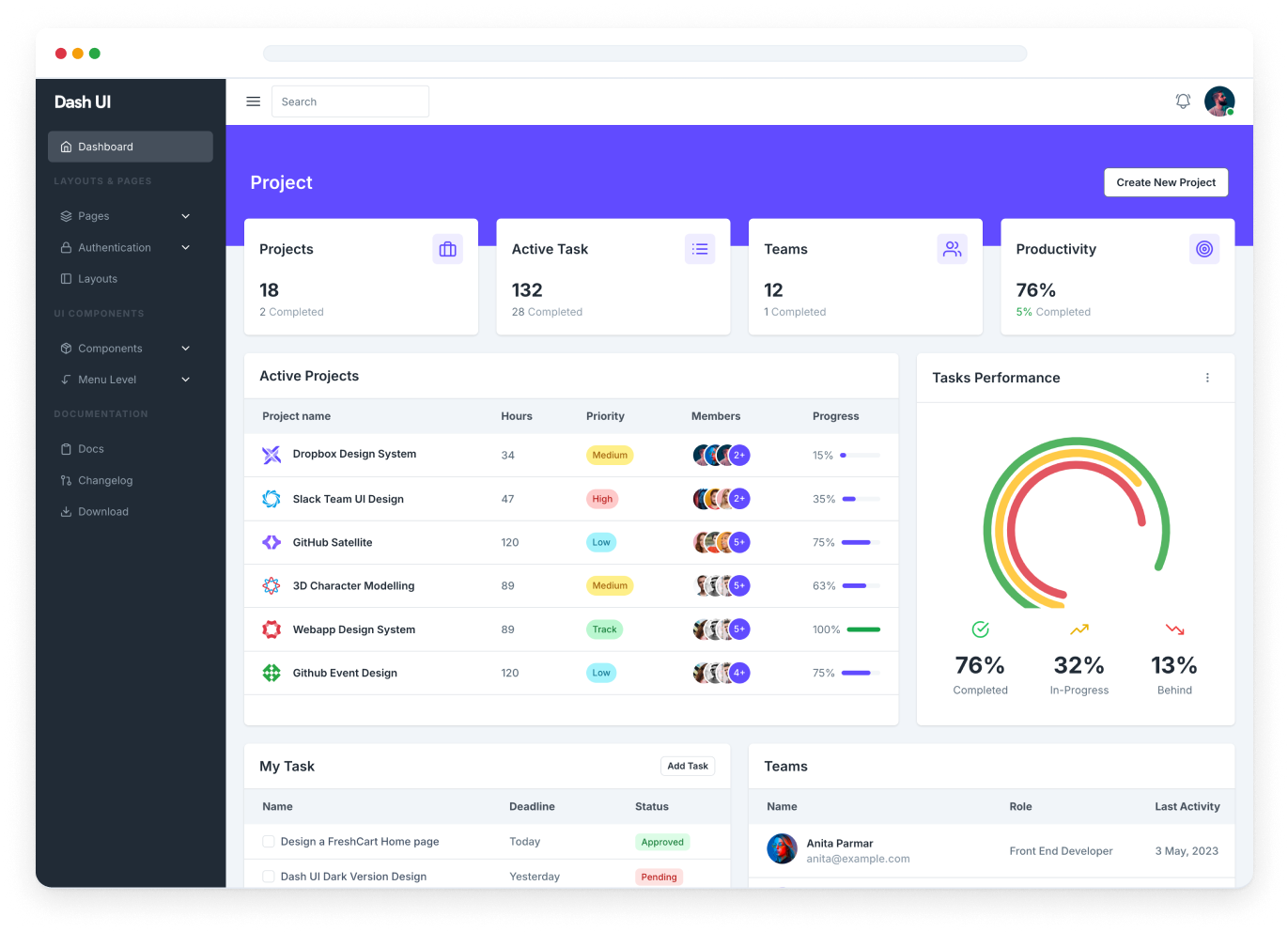Viewport: 1288px width, 932px height.
Task: Click the Productivity target icon
Action: pyautogui.click(x=1204, y=249)
